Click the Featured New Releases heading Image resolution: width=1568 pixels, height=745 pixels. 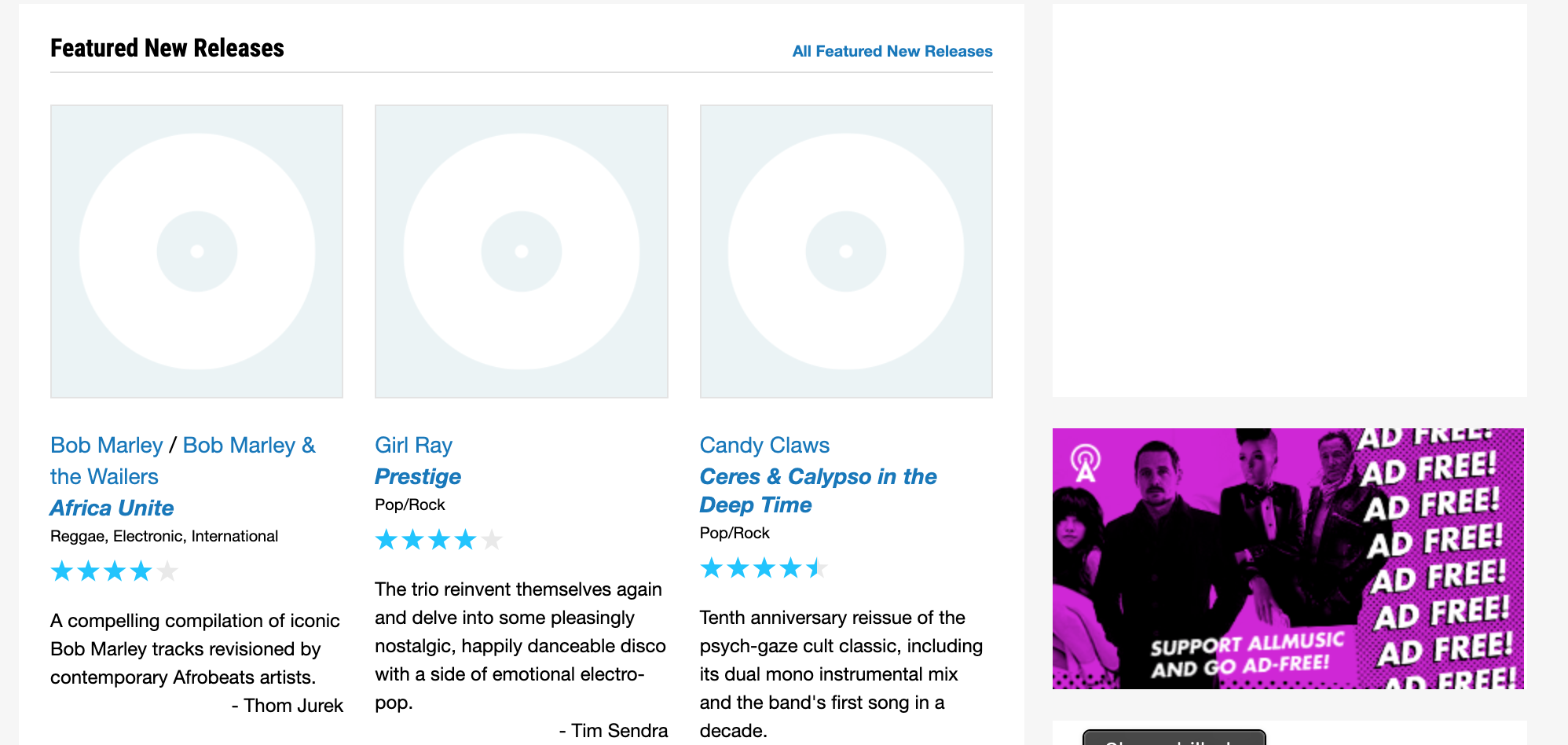167,48
